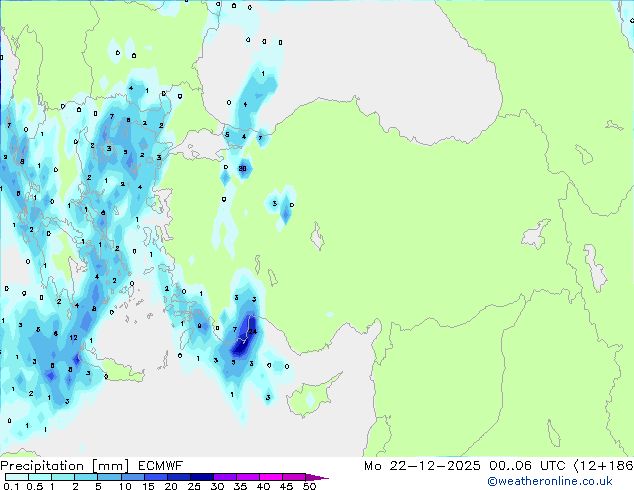Pick the 15–20 mm legend color swatch

[156, 477]
